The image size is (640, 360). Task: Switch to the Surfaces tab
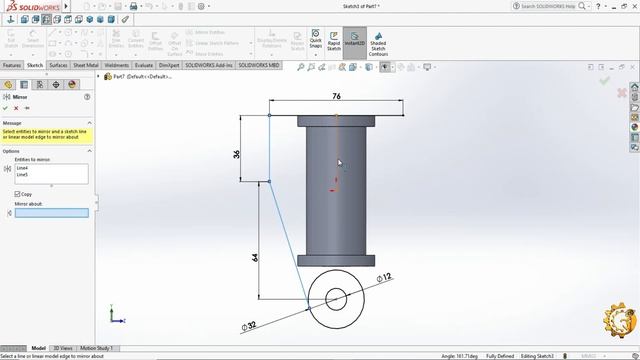[x=58, y=65]
